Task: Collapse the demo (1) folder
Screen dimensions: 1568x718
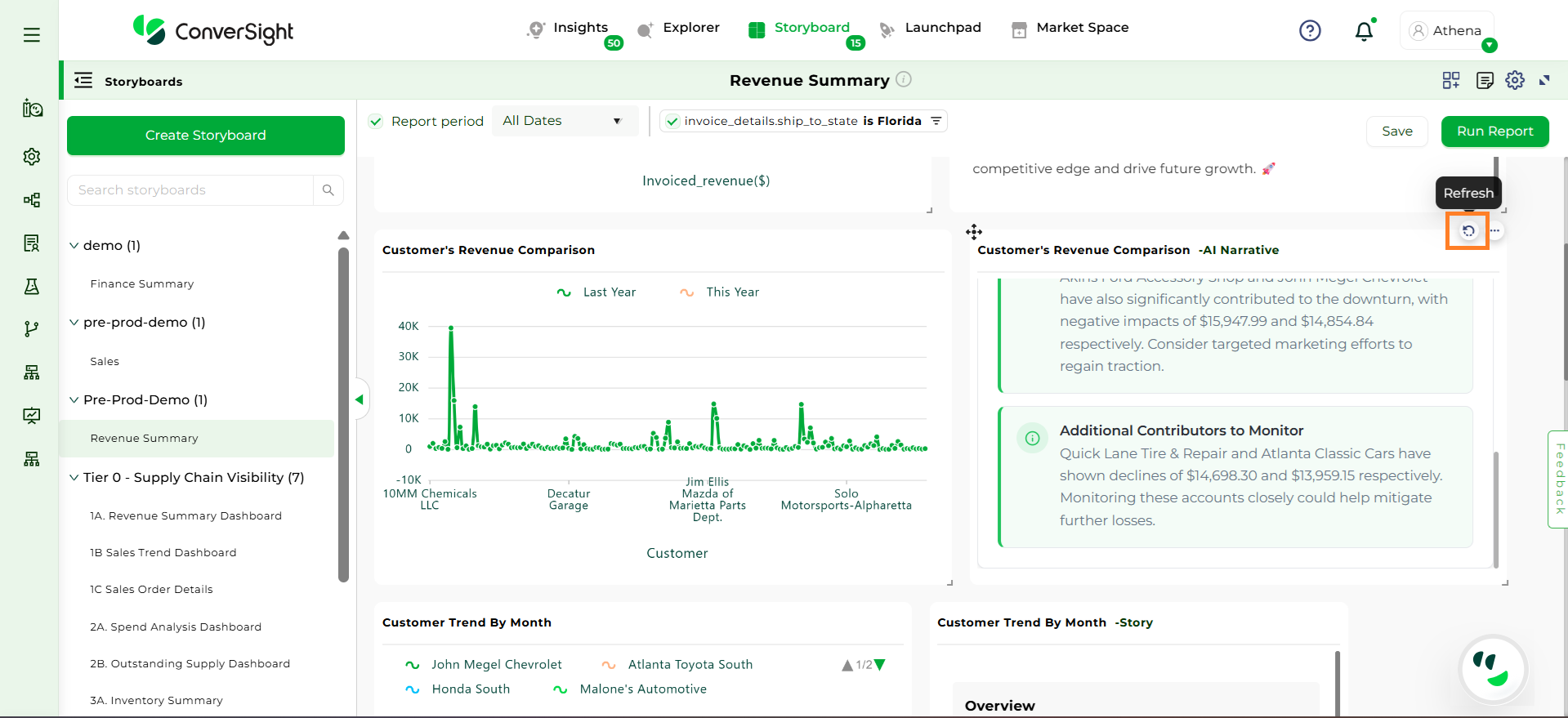Action: (74, 246)
